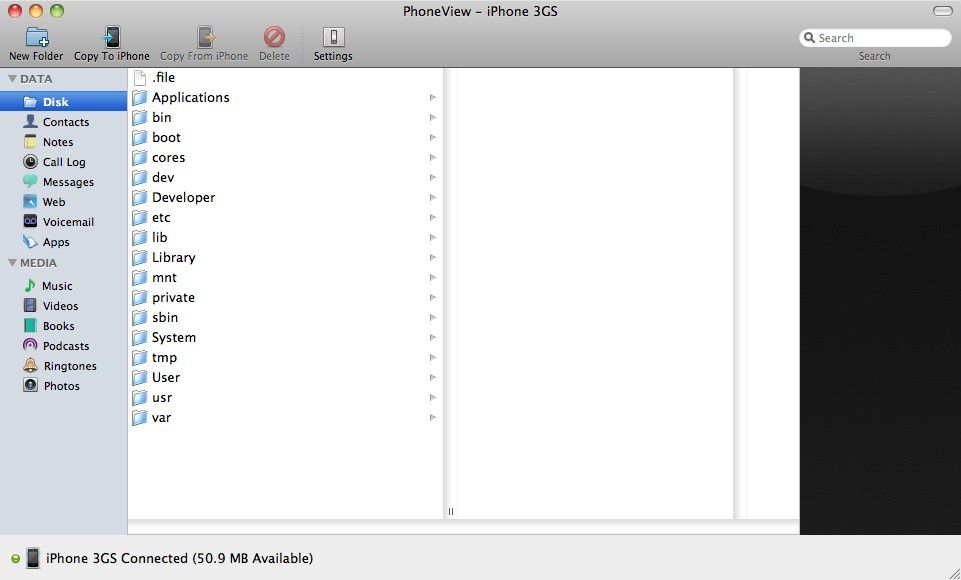Open Videos in the sidebar
Viewport: 961px width, 580px height.
(64, 306)
